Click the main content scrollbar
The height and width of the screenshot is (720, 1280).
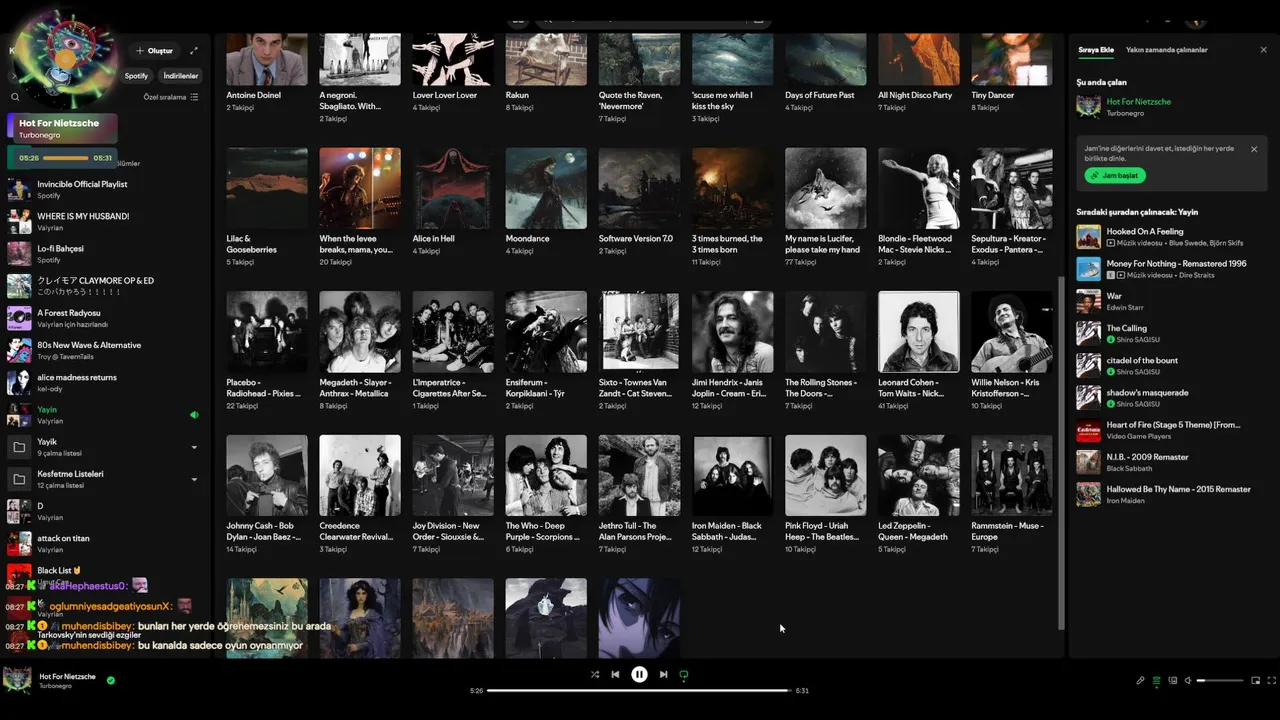[x=1061, y=452]
